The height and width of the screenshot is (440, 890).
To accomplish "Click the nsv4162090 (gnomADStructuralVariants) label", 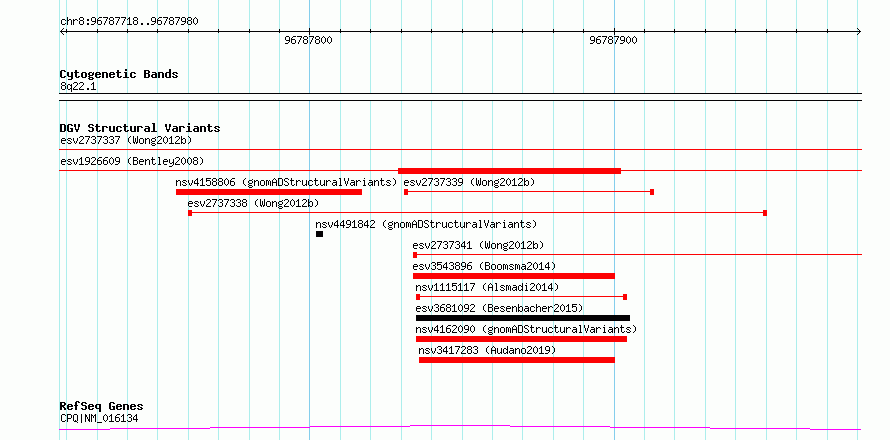I will [526, 329].
